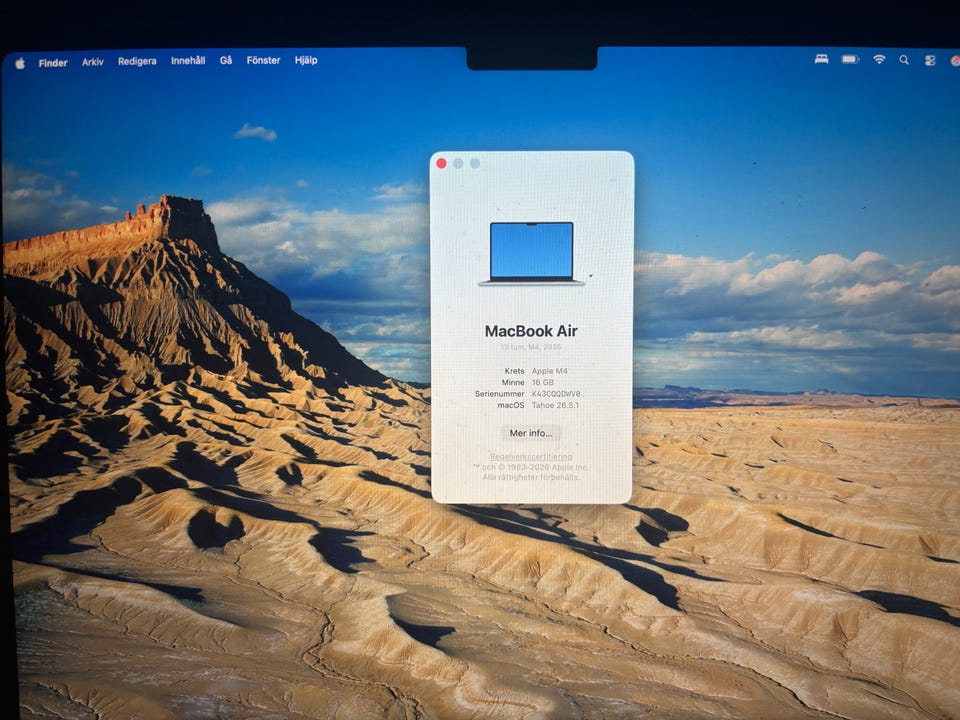This screenshot has height=720, width=960.
Task: Open the Apple logo menu
Action: point(20,63)
